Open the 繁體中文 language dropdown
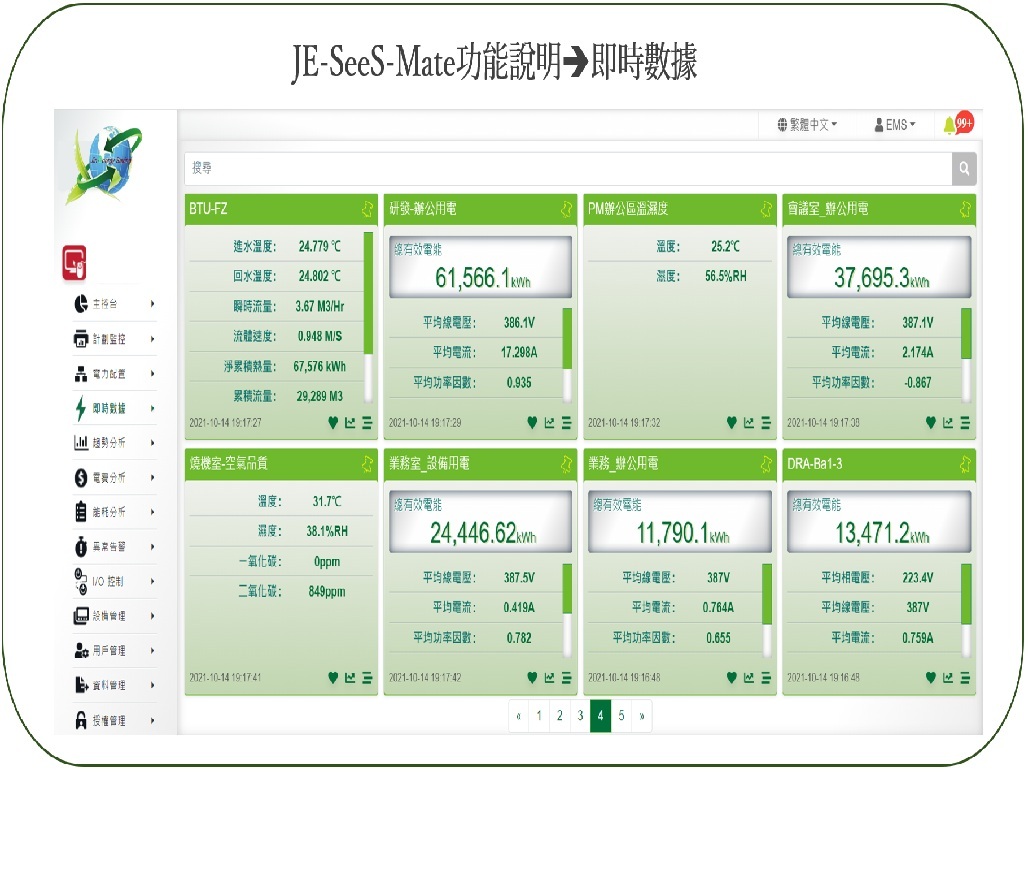This screenshot has height=884, width=1029. pos(807,125)
